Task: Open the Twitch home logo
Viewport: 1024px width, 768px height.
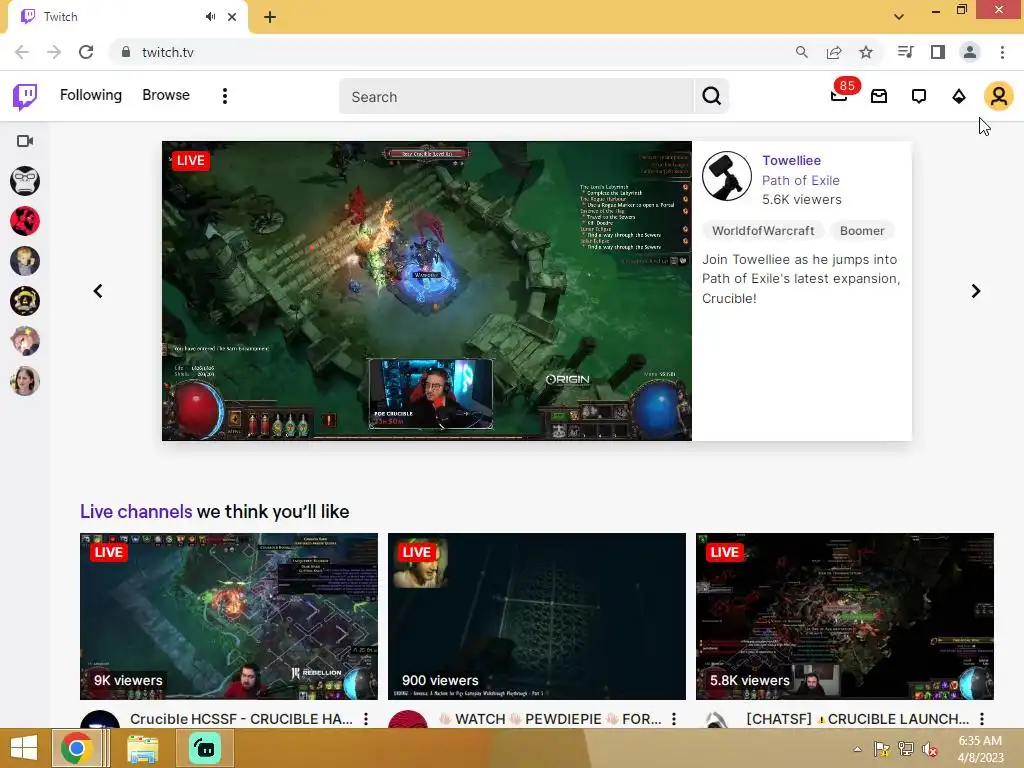Action: pos(25,97)
